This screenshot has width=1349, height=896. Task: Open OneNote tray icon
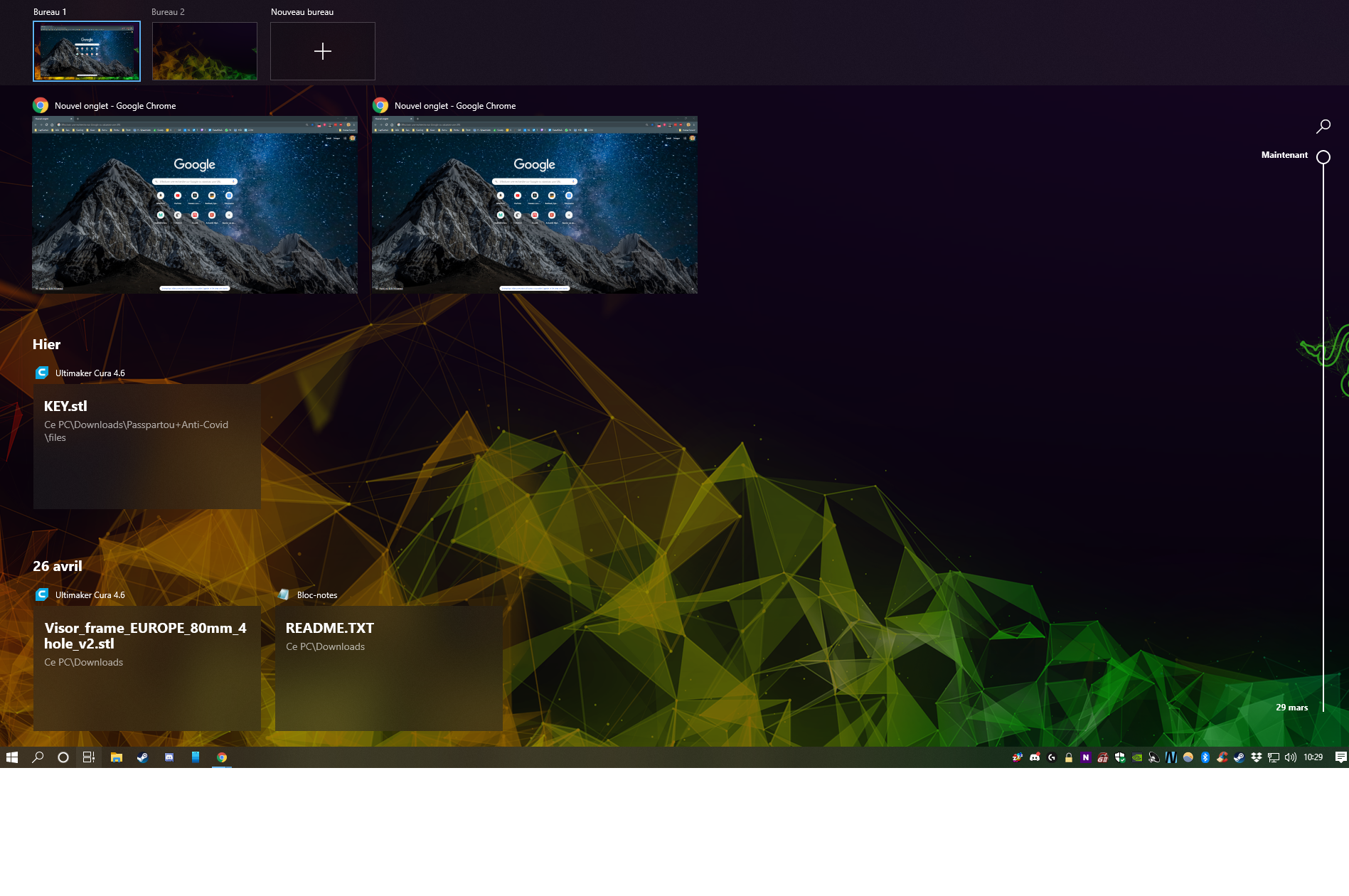click(x=1086, y=757)
